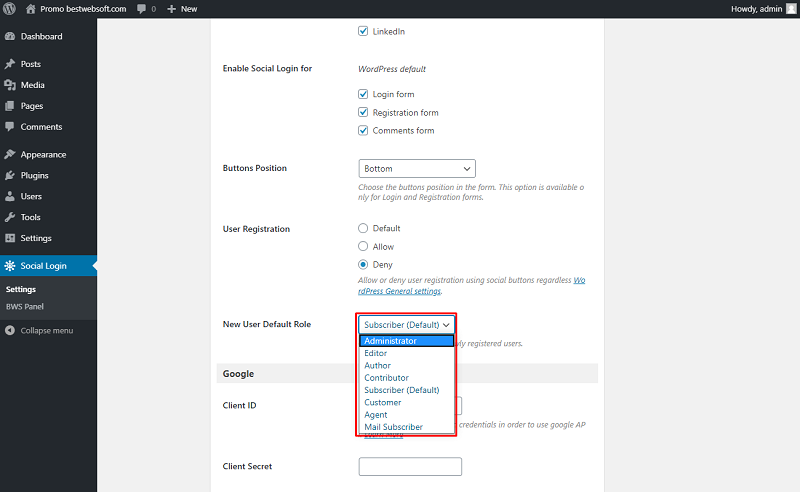Click New in the admin bar

[x=189, y=9]
